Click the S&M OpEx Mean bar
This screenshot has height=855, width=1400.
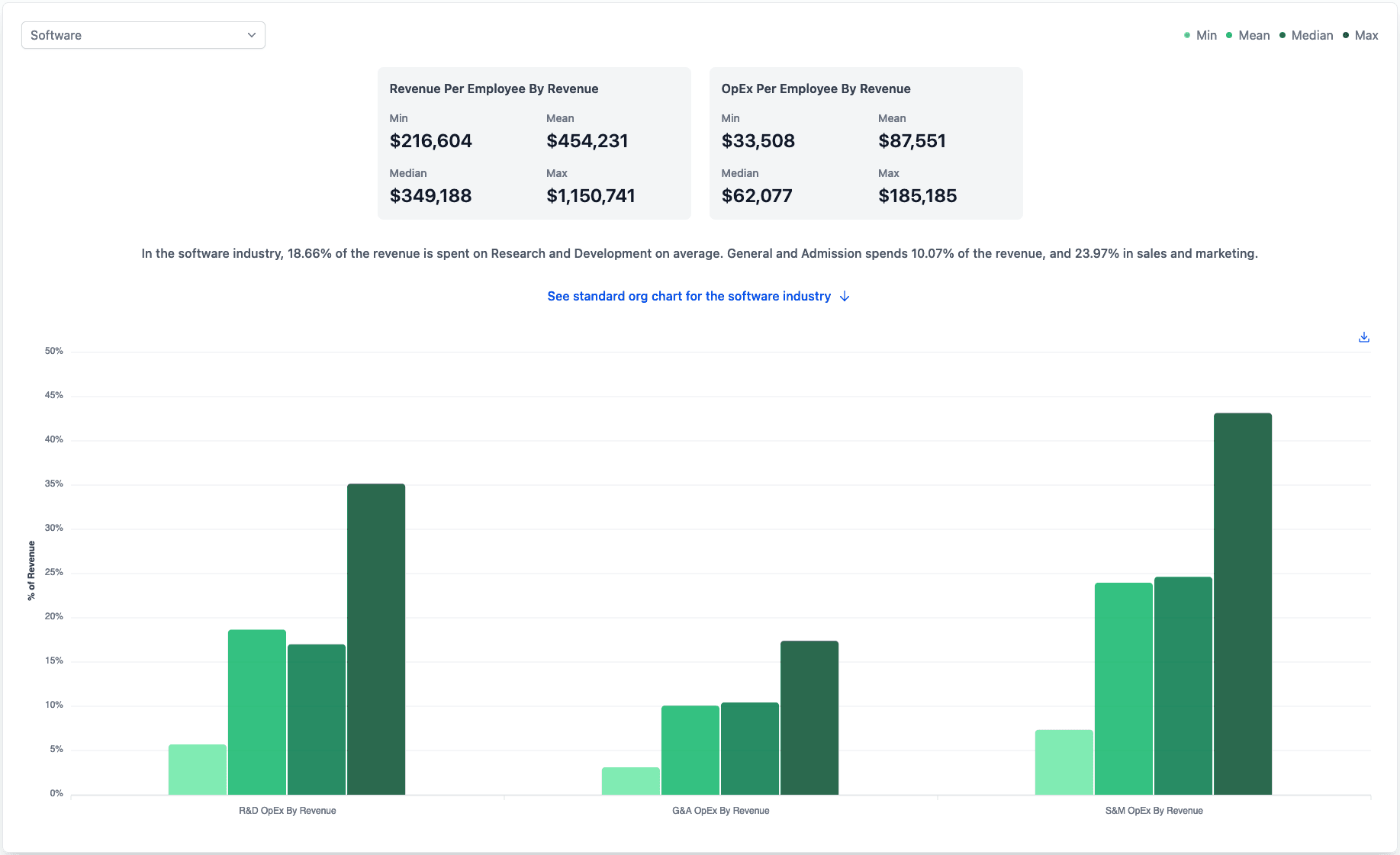(1124, 689)
